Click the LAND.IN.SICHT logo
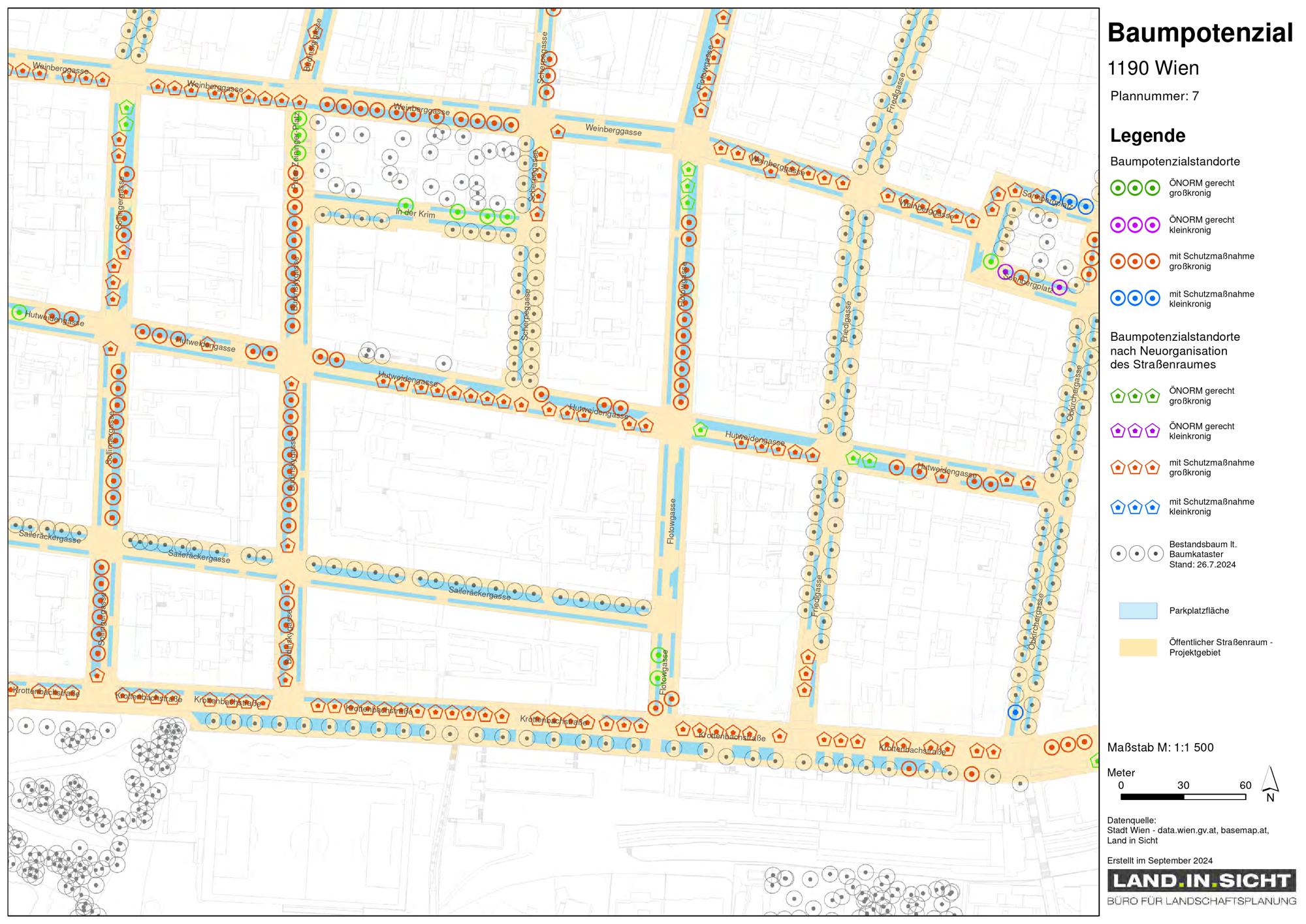The image size is (1306, 924). click(1202, 881)
